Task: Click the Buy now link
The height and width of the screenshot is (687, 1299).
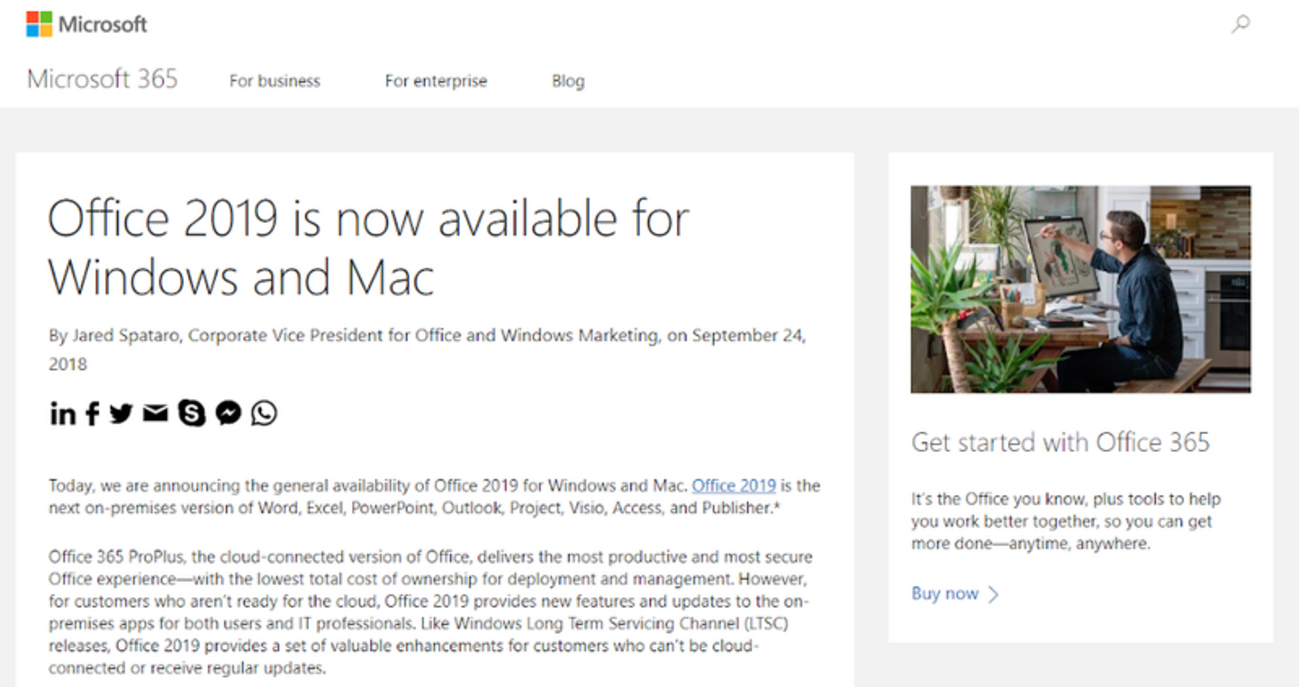Action: pos(944,593)
